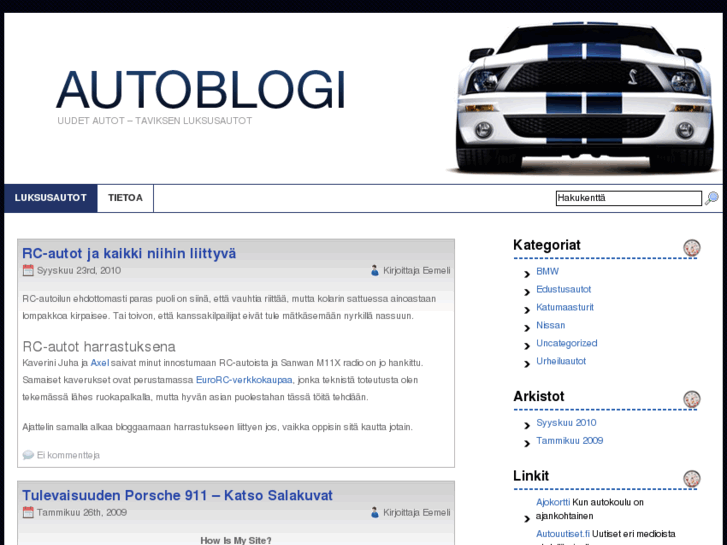Click the arrow bullet before Katumaasturit

(527, 310)
